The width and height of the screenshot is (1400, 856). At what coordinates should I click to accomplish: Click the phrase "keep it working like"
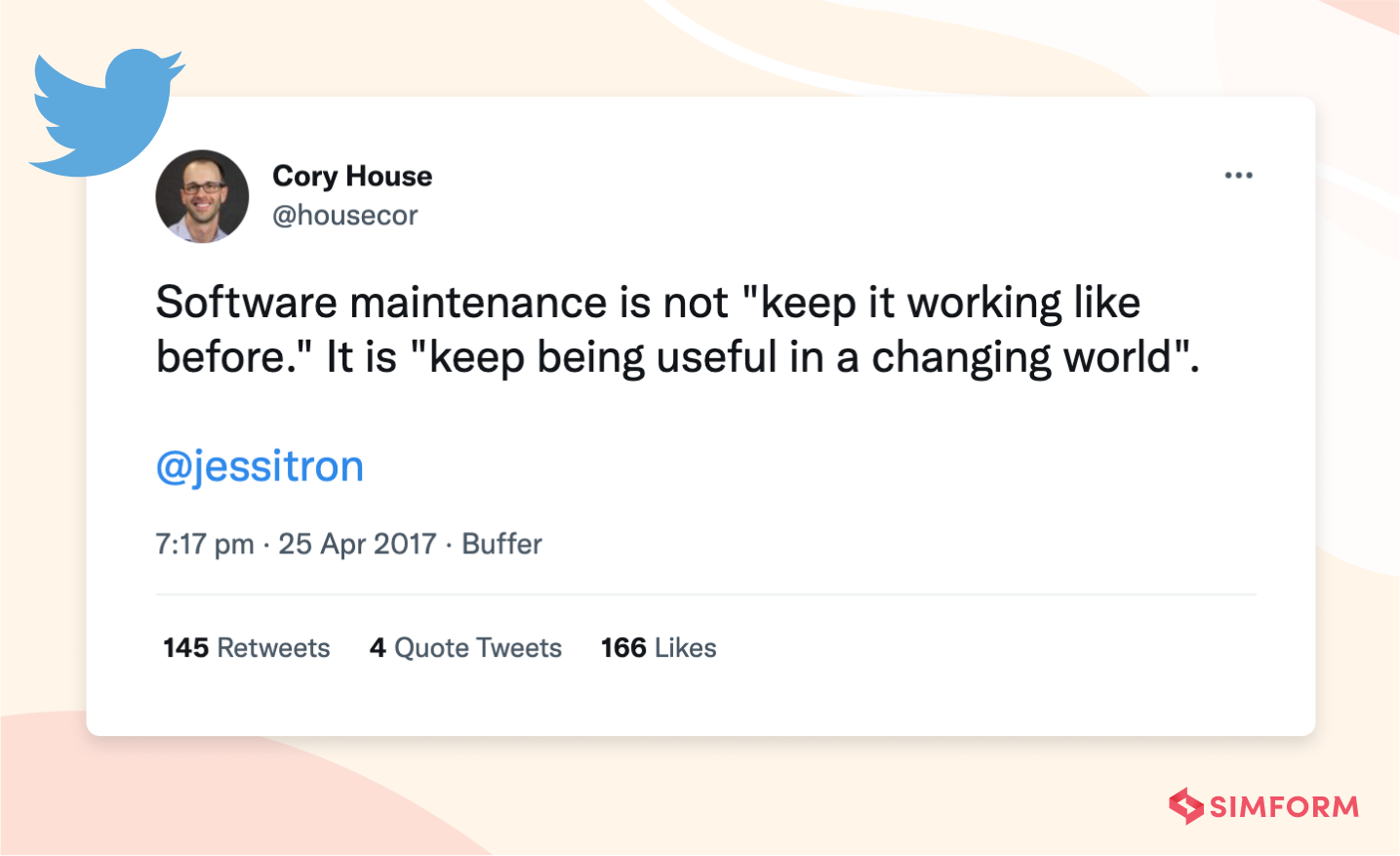click(x=949, y=303)
